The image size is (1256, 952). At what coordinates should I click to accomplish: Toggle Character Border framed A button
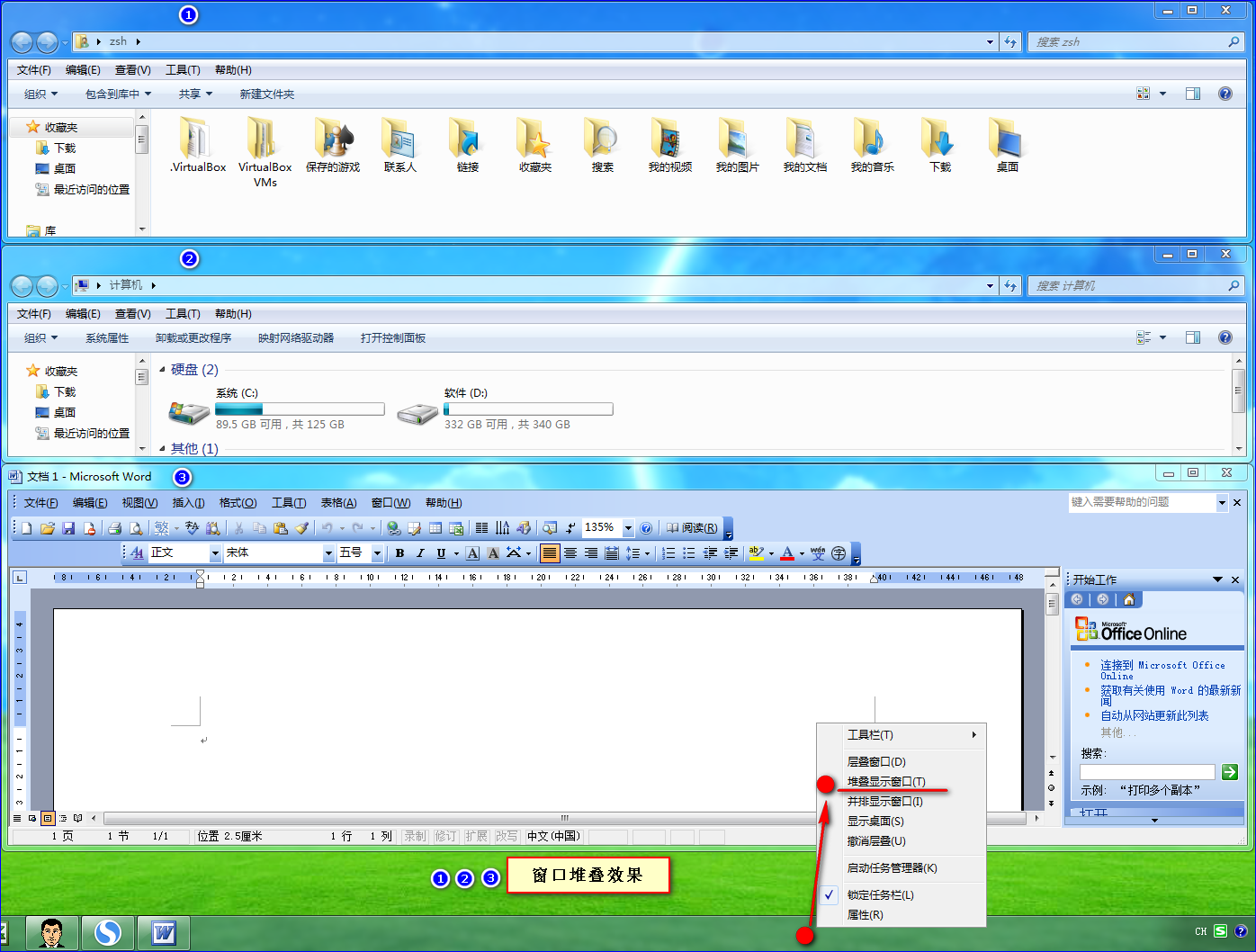[x=472, y=552]
